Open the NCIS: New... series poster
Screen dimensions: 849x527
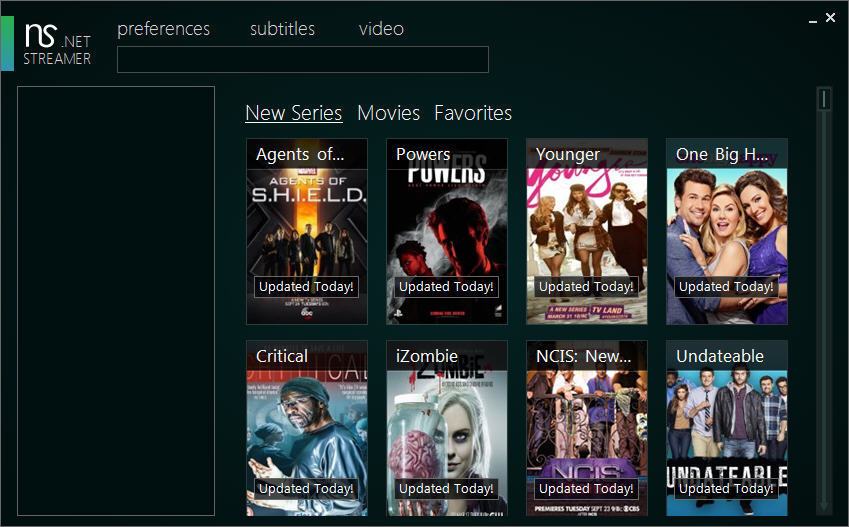(x=587, y=428)
